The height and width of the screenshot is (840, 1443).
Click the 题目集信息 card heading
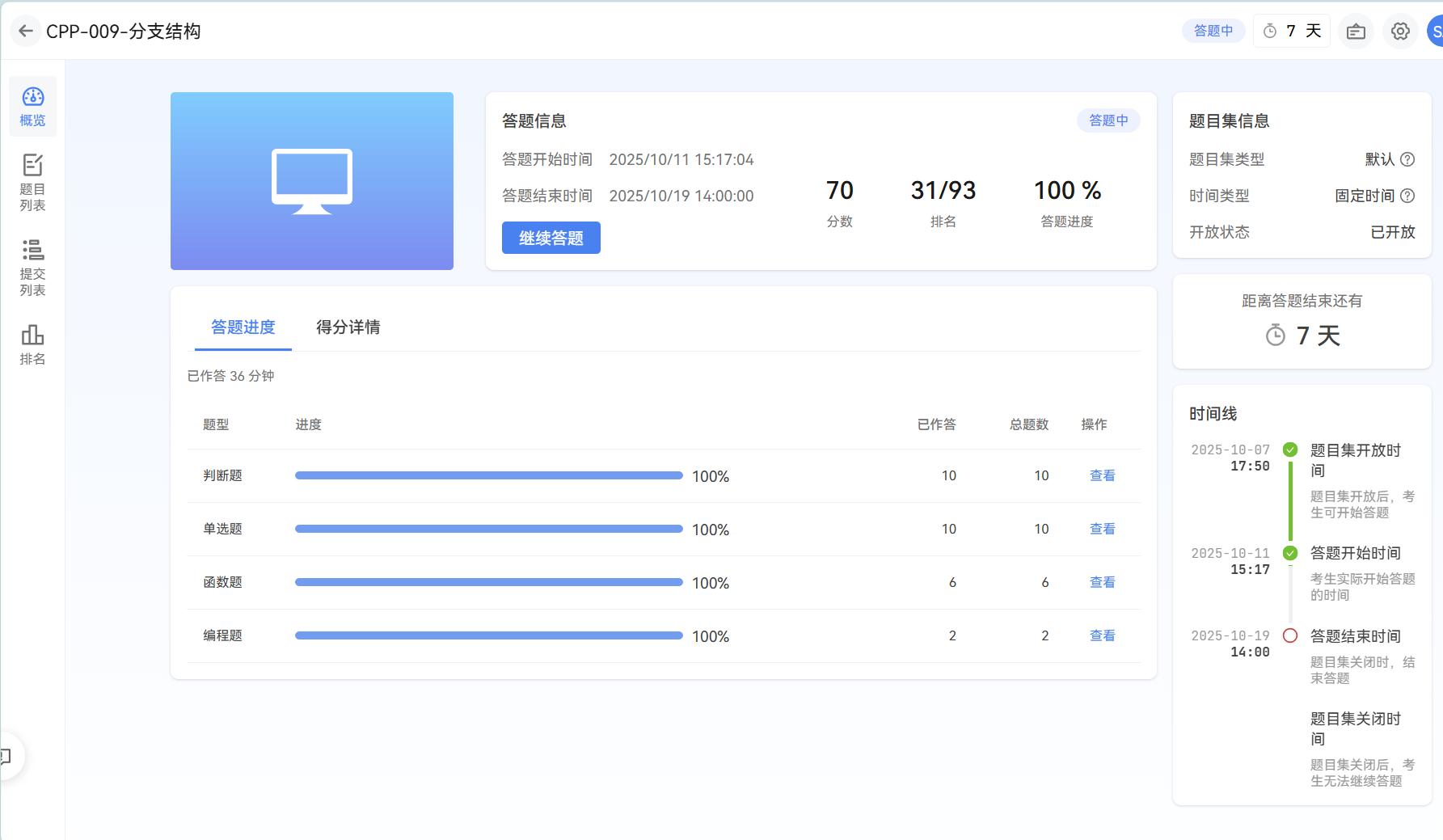tap(1230, 120)
